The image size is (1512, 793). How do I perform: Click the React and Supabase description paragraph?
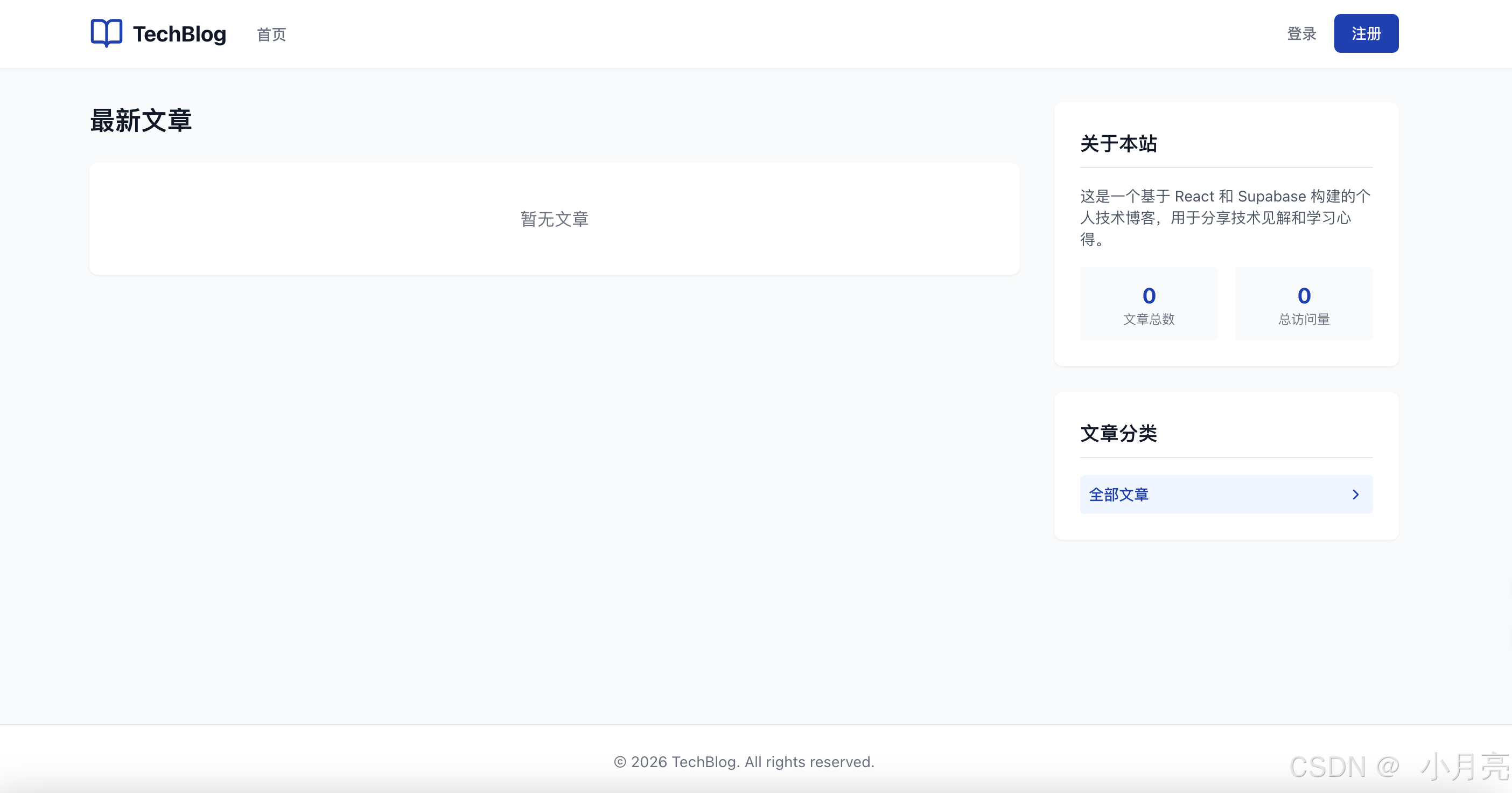pos(1225,217)
